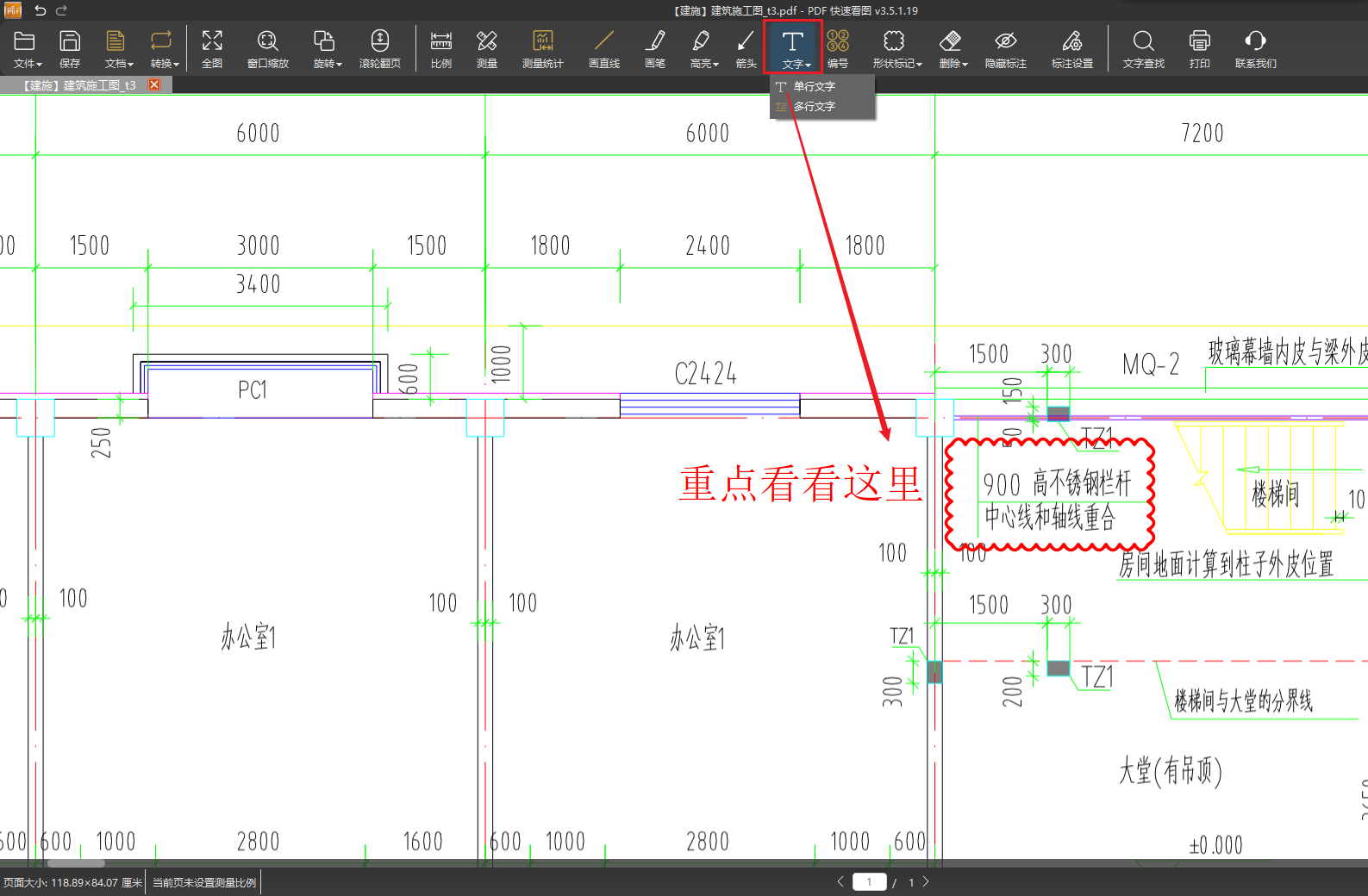Screen dimensions: 1368x896
Task: Select the 箭头 arrow tool
Action: (746, 40)
